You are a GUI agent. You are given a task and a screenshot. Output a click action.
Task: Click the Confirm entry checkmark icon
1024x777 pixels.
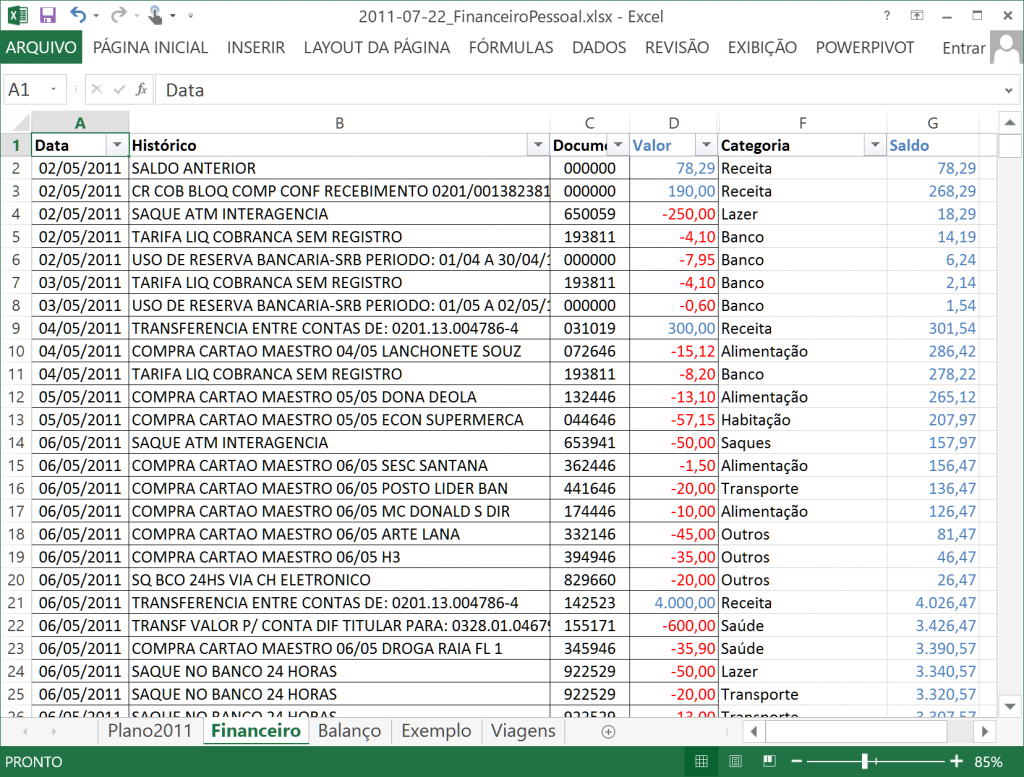coord(119,89)
